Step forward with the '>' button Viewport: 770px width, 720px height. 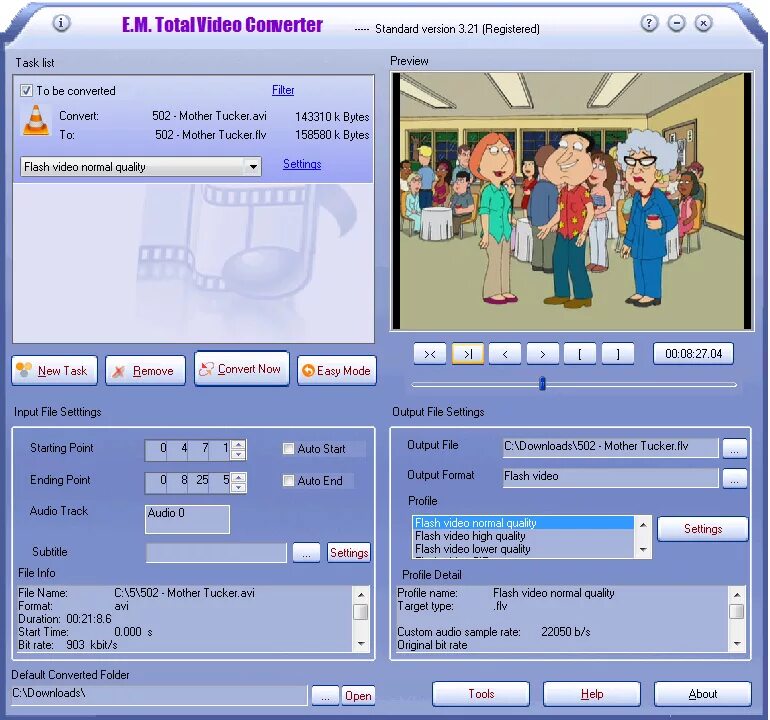[543, 354]
